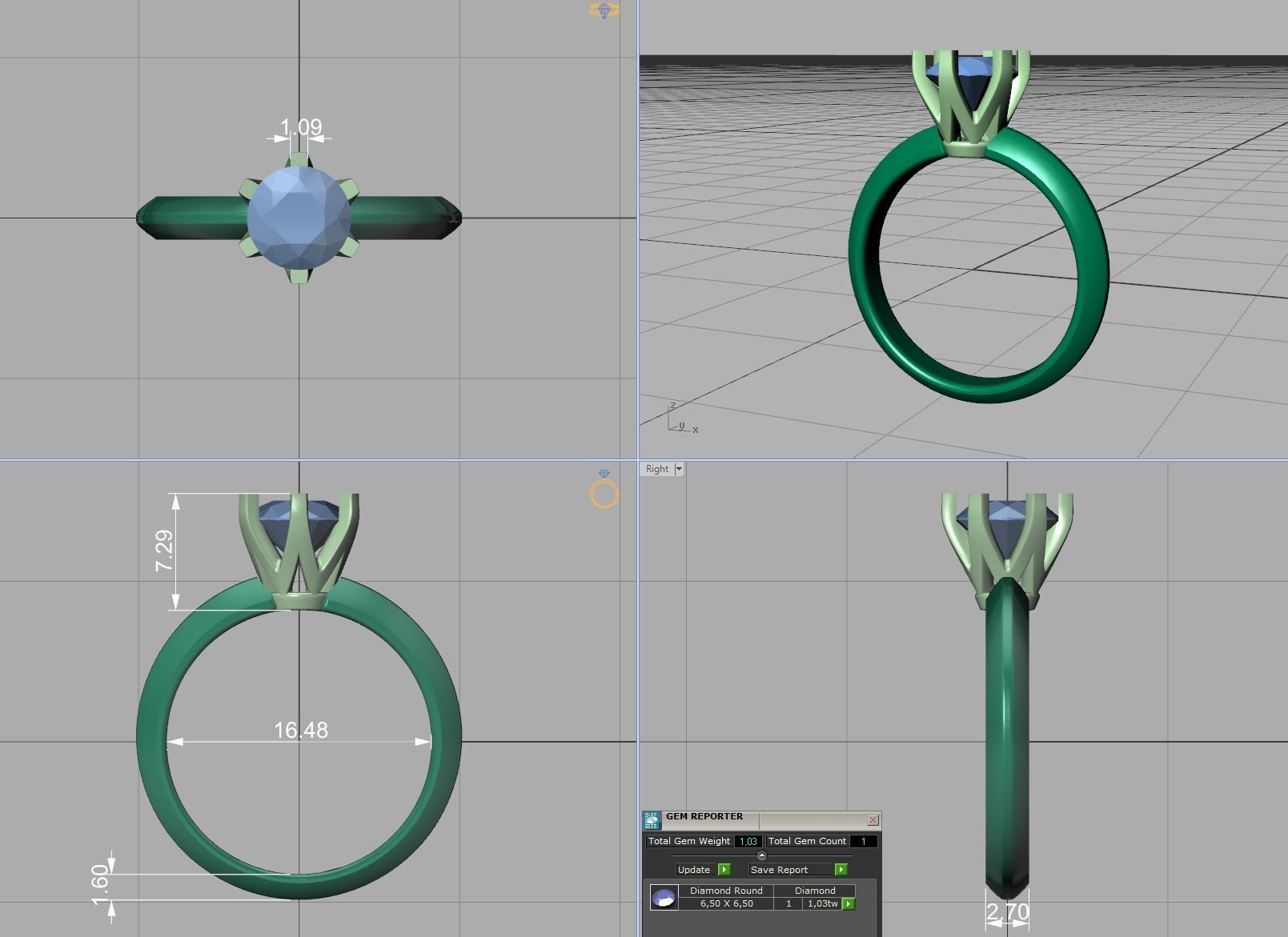This screenshot has width=1288, height=937.
Task: Select the '1,03tw' weight cell
Action: (x=822, y=903)
